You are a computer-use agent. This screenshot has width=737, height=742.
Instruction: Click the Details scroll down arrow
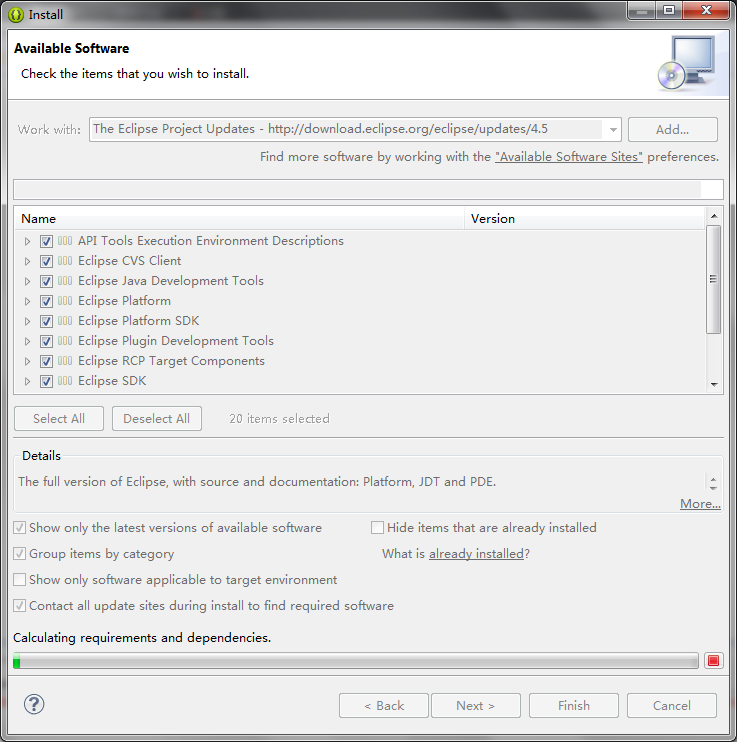713,487
